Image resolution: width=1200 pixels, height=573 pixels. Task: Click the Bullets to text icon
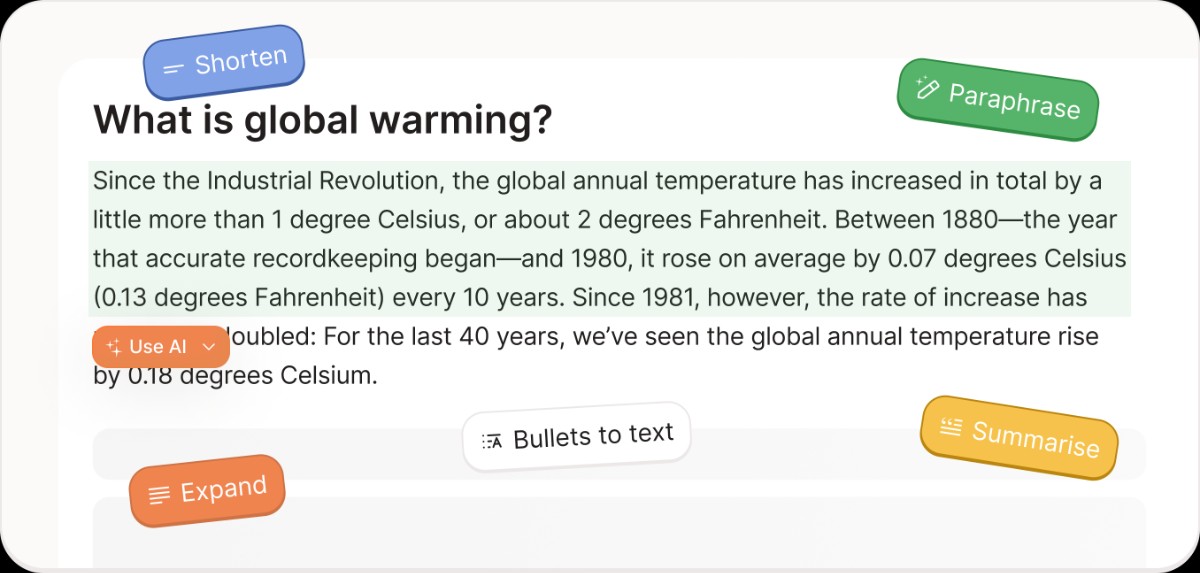492,440
